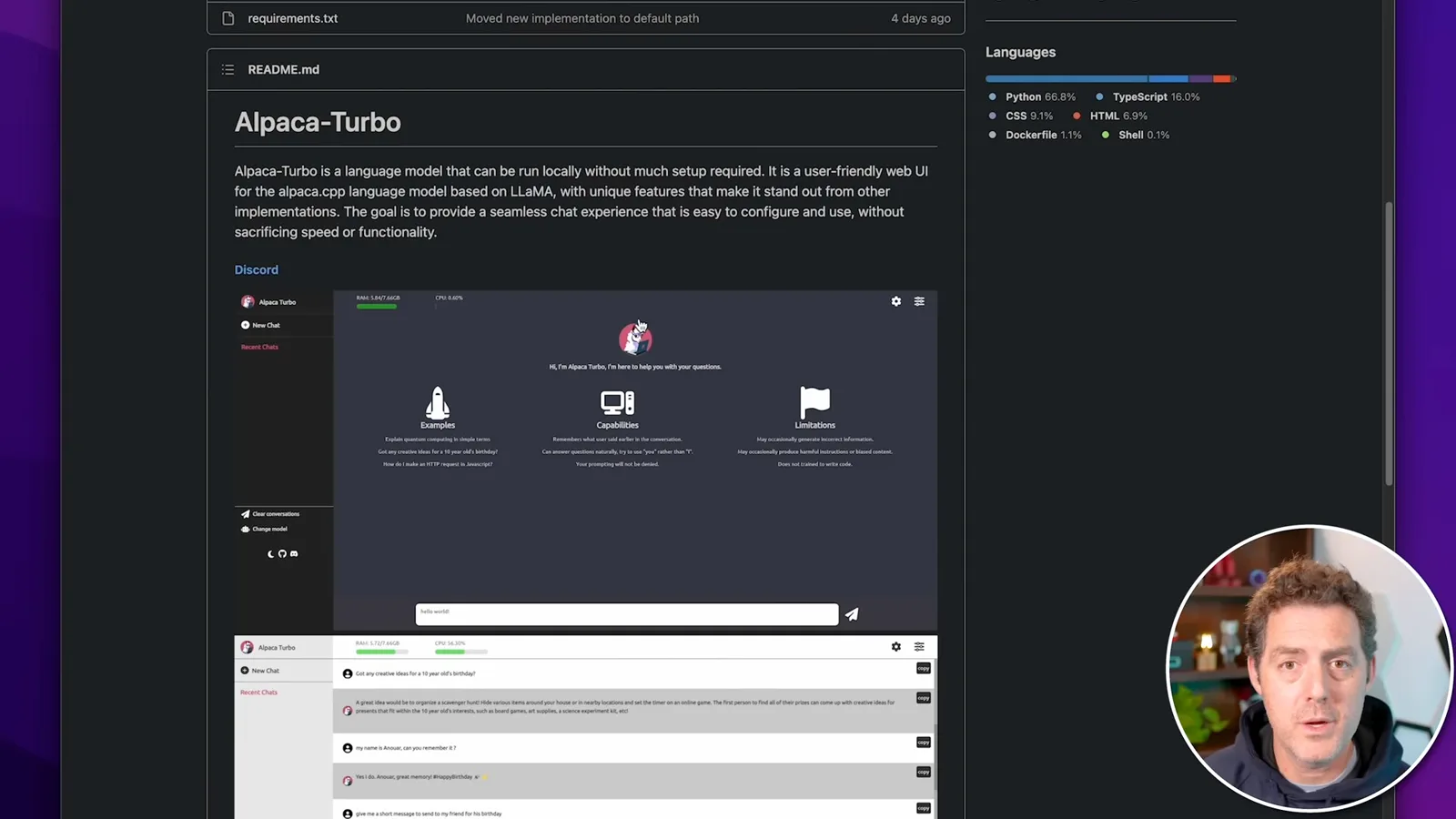The width and height of the screenshot is (1456, 819).
Task: Click the Limitations flag icon
Action: click(x=814, y=402)
